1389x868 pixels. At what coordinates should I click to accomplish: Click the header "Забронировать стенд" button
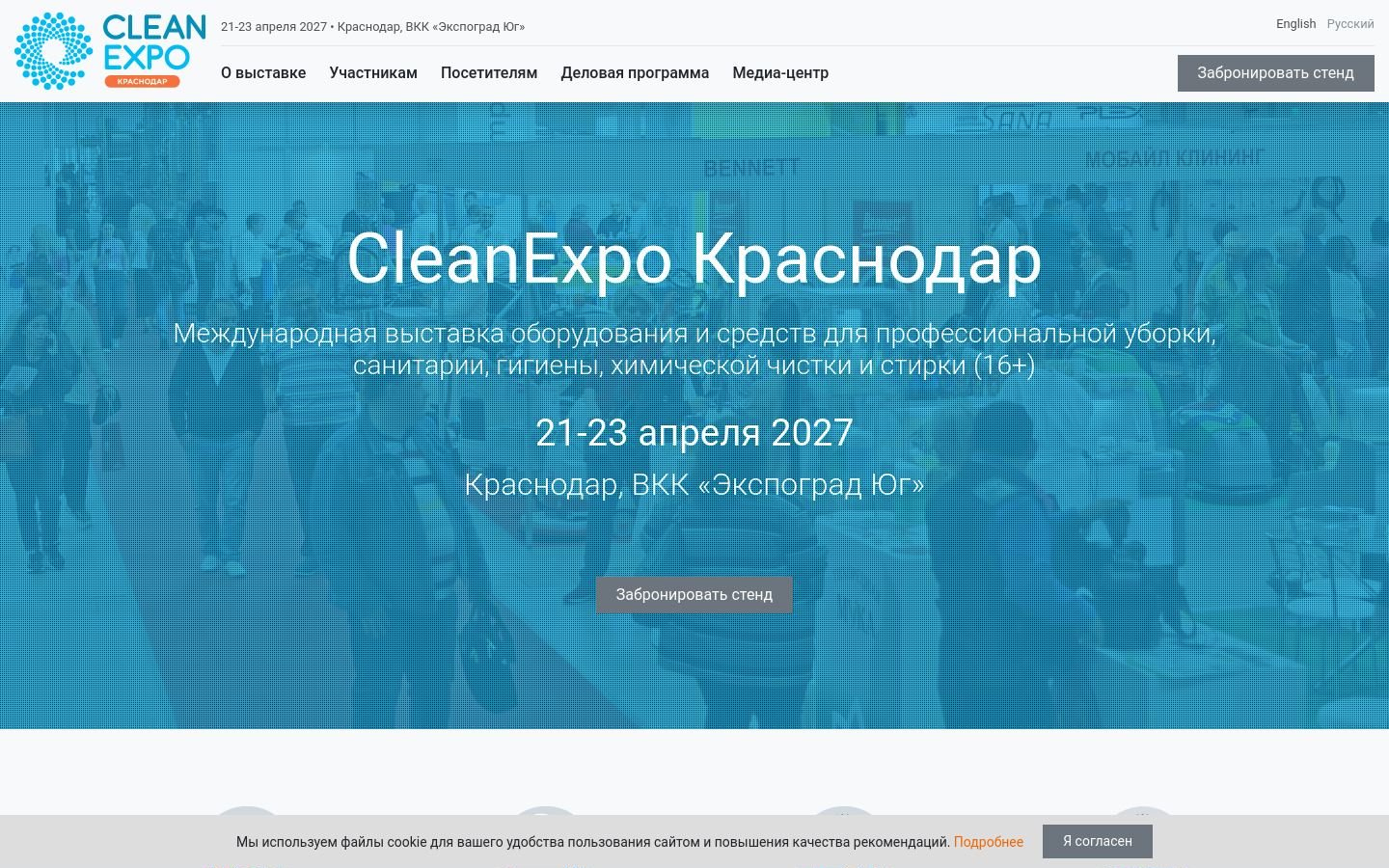1275,73
